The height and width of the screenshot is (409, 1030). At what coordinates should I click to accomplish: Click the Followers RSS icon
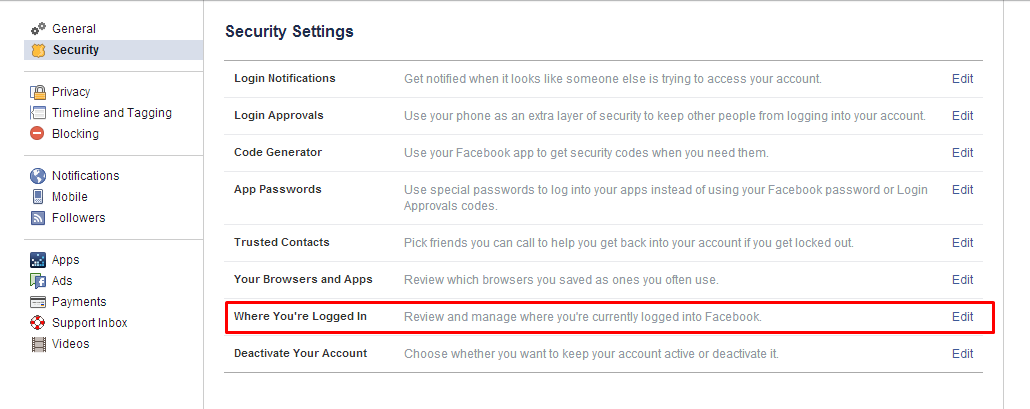pyautogui.click(x=38, y=218)
